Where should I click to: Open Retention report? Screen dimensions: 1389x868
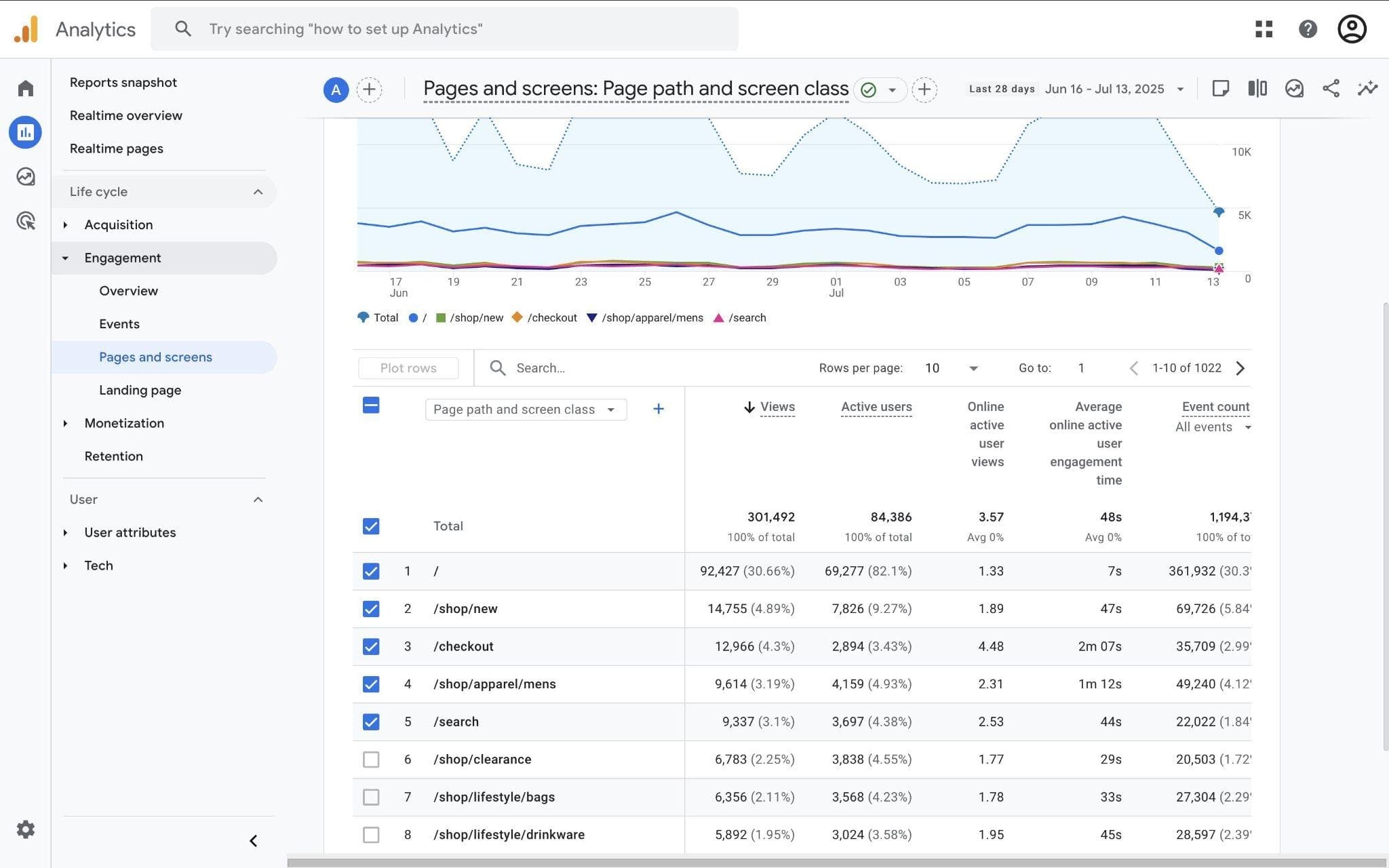(113, 456)
